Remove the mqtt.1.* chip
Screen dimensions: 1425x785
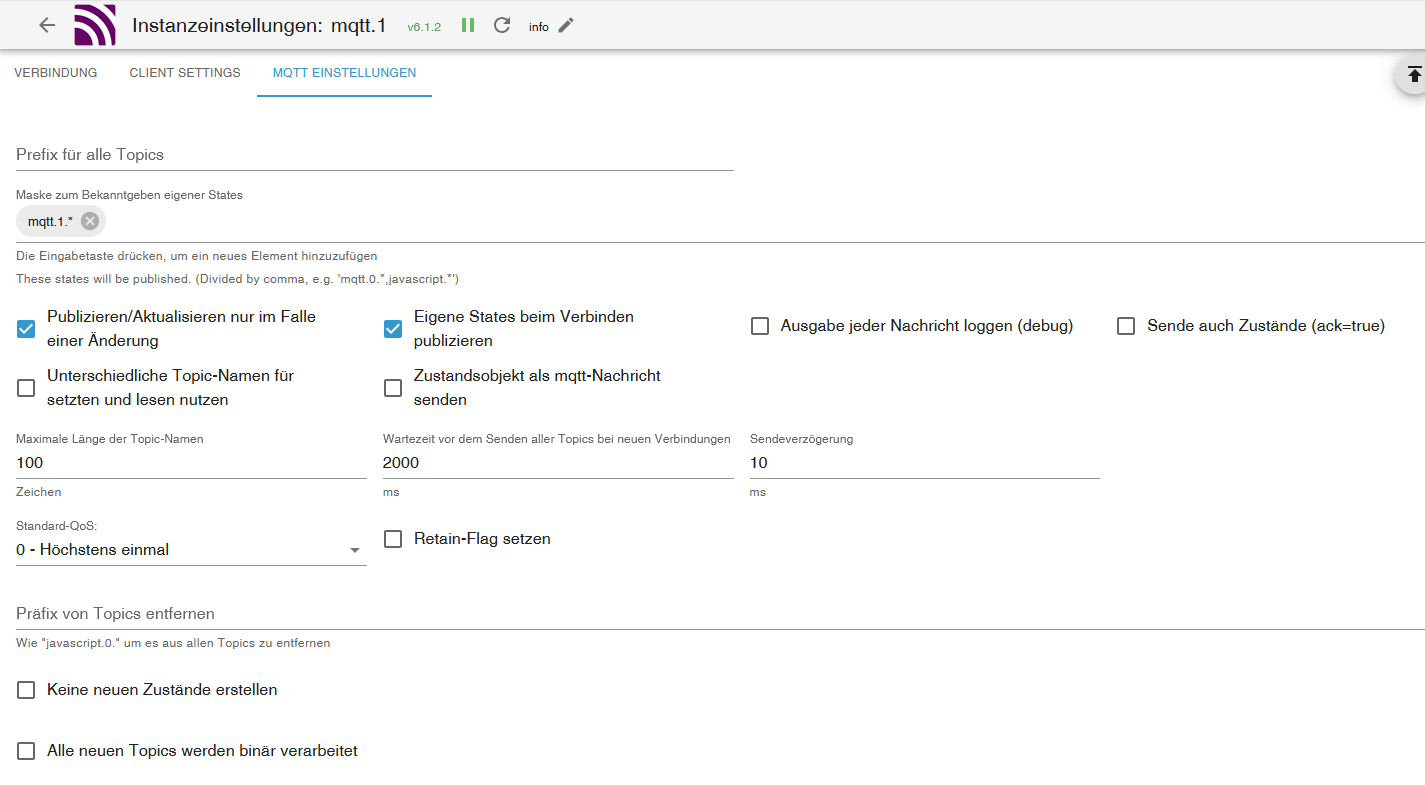[x=90, y=221]
